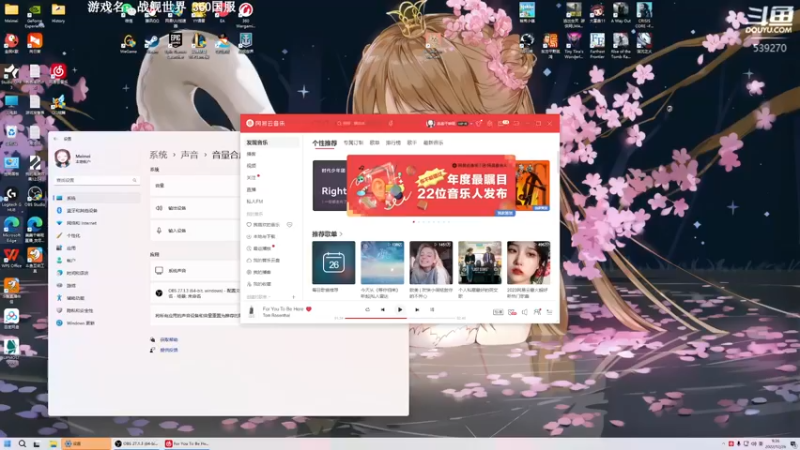Switch to mini mode icon in title bar

(x=516, y=123)
